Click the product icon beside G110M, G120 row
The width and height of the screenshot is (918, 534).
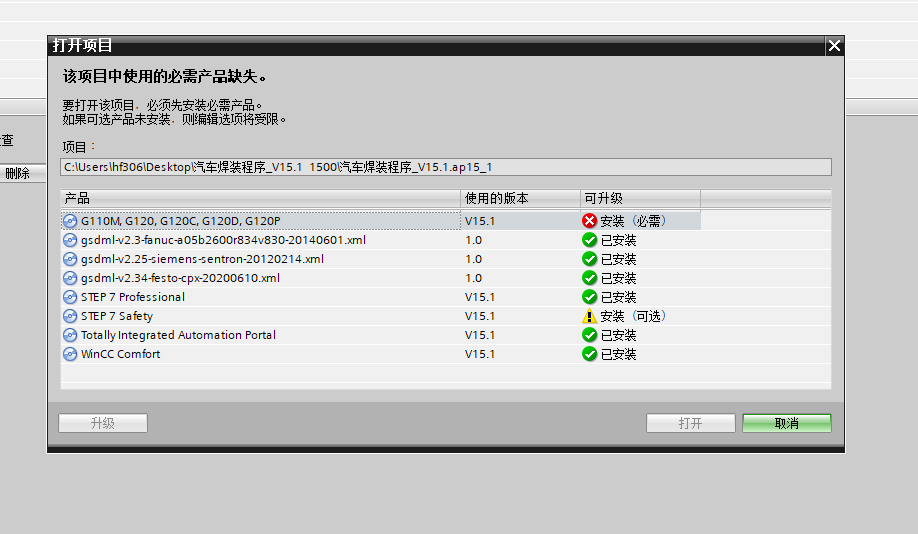70,221
